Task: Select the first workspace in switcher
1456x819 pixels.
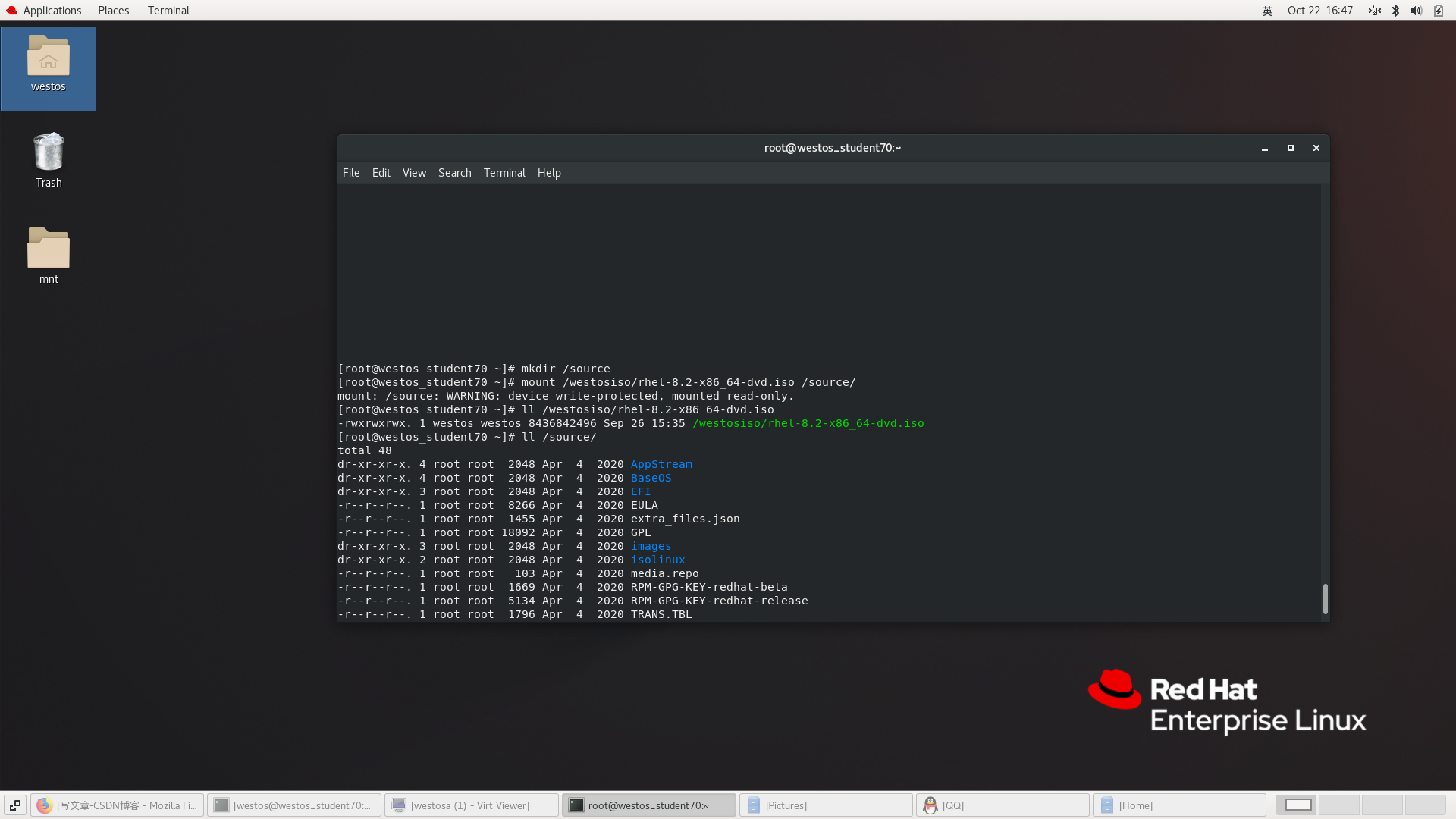Action: tap(1298, 805)
